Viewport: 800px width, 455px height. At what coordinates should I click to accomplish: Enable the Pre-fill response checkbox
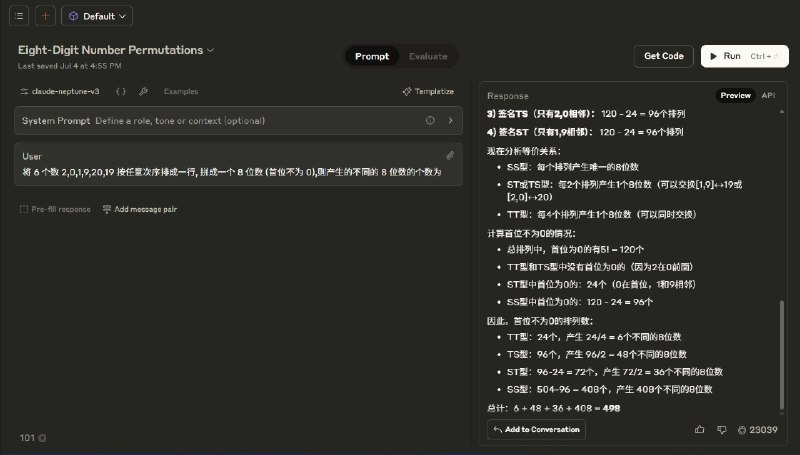[x=23, y=209]
